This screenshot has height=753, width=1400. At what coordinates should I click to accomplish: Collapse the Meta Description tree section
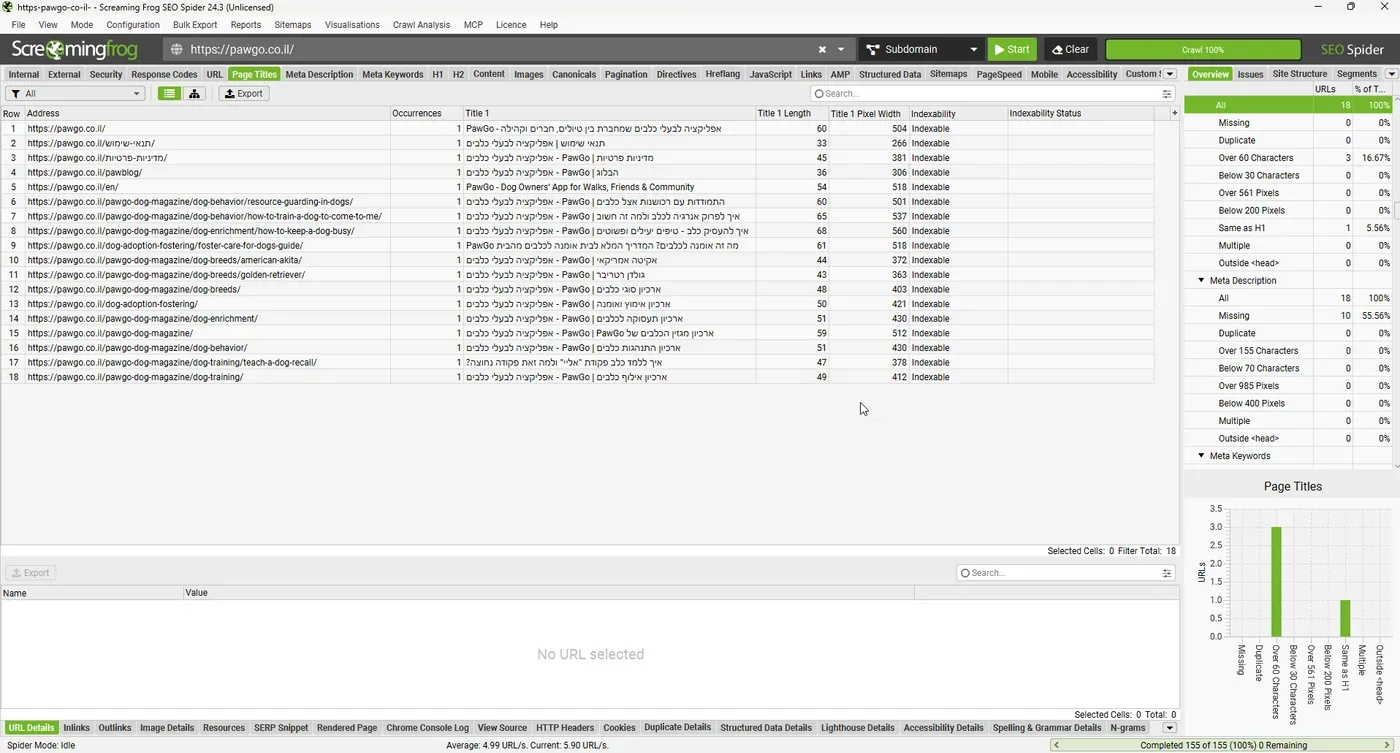click(x=1201, y=281)
